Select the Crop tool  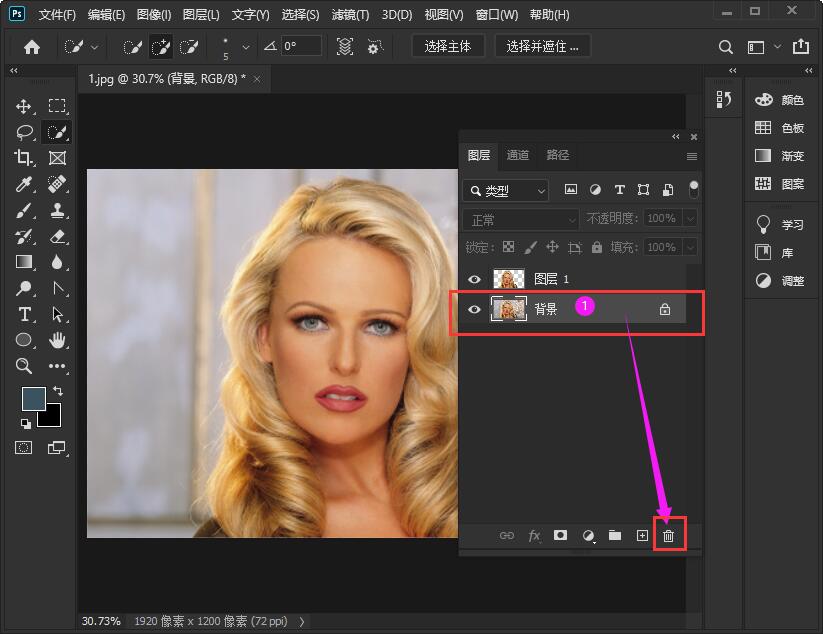24,158
